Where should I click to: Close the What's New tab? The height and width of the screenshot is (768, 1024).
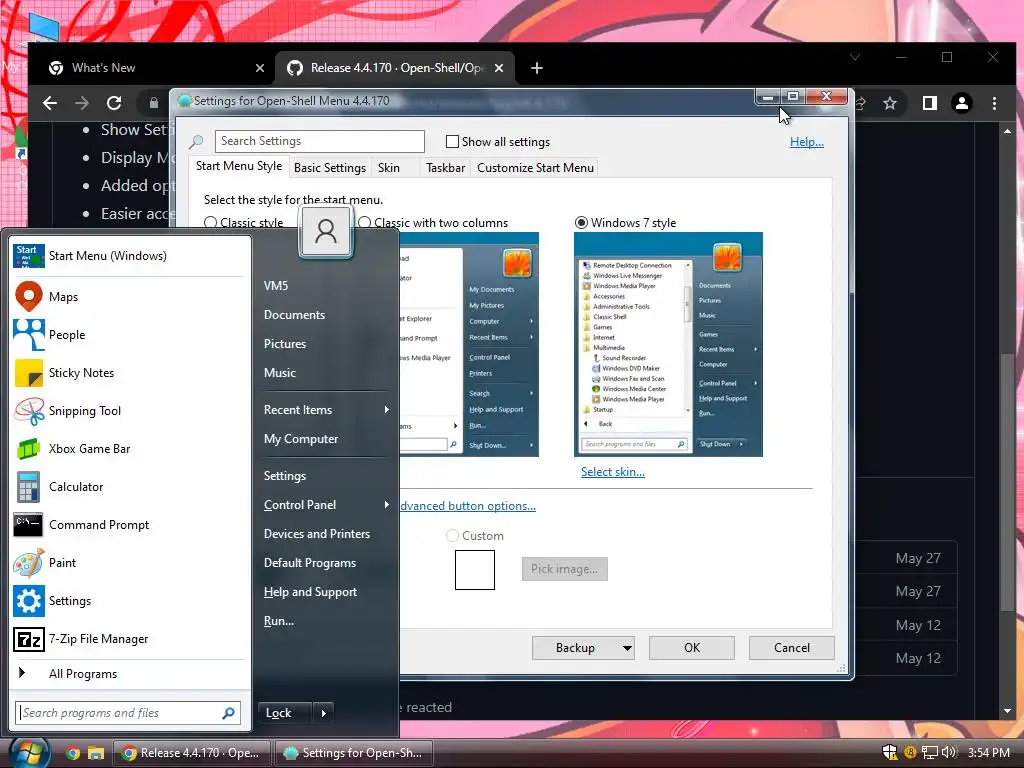pyautogui.click(x=260, y=68)
